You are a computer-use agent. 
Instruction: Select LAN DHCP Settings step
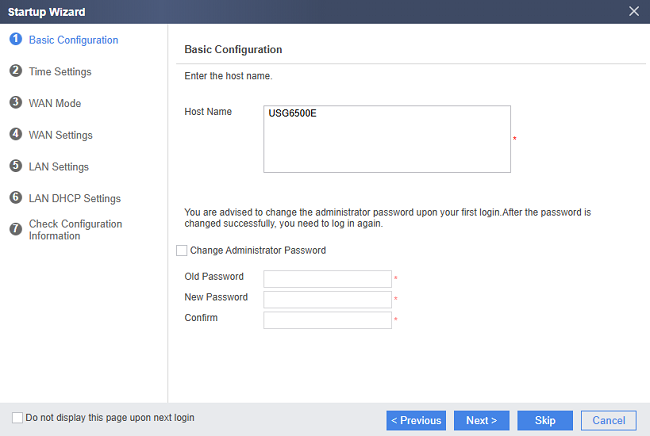point(75,199)
